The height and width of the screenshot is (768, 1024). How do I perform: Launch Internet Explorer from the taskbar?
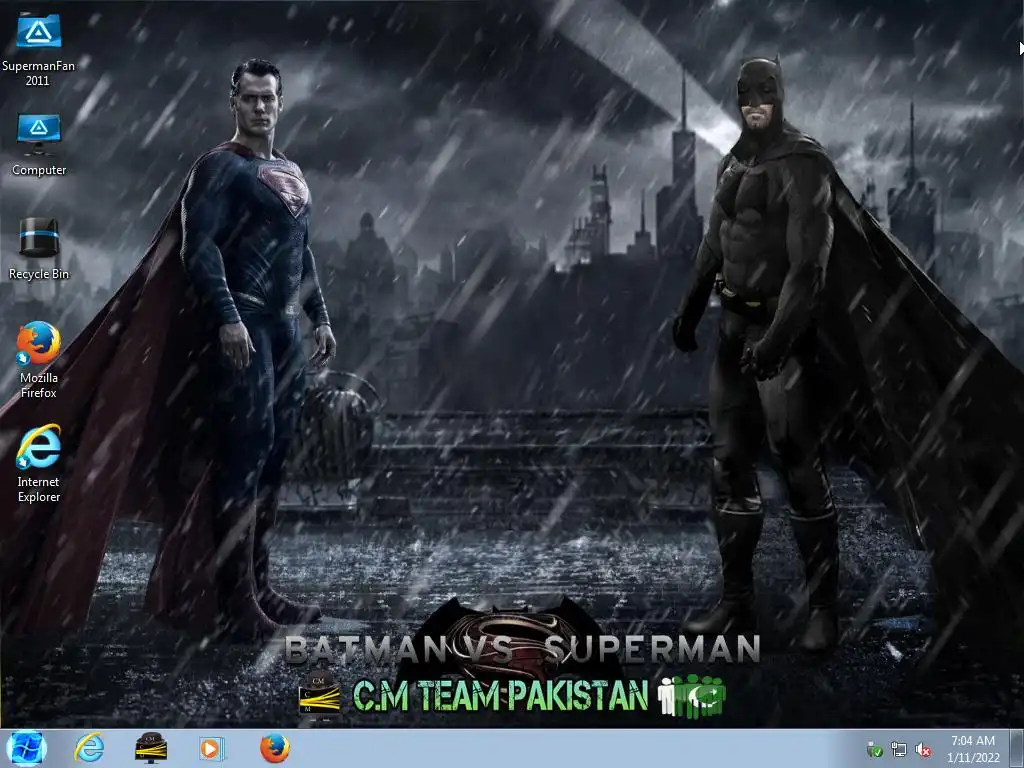[89, 748]
